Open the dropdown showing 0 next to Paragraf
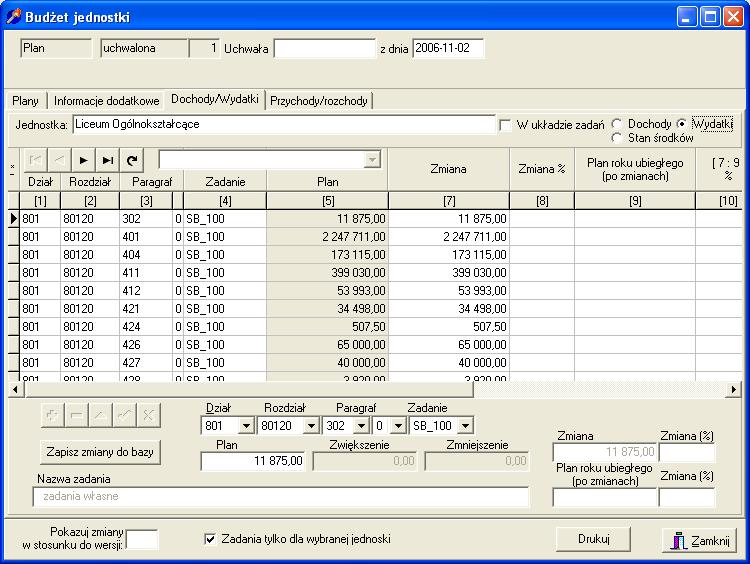Screen dimensions: 750x564 click(x=398, y=425)
